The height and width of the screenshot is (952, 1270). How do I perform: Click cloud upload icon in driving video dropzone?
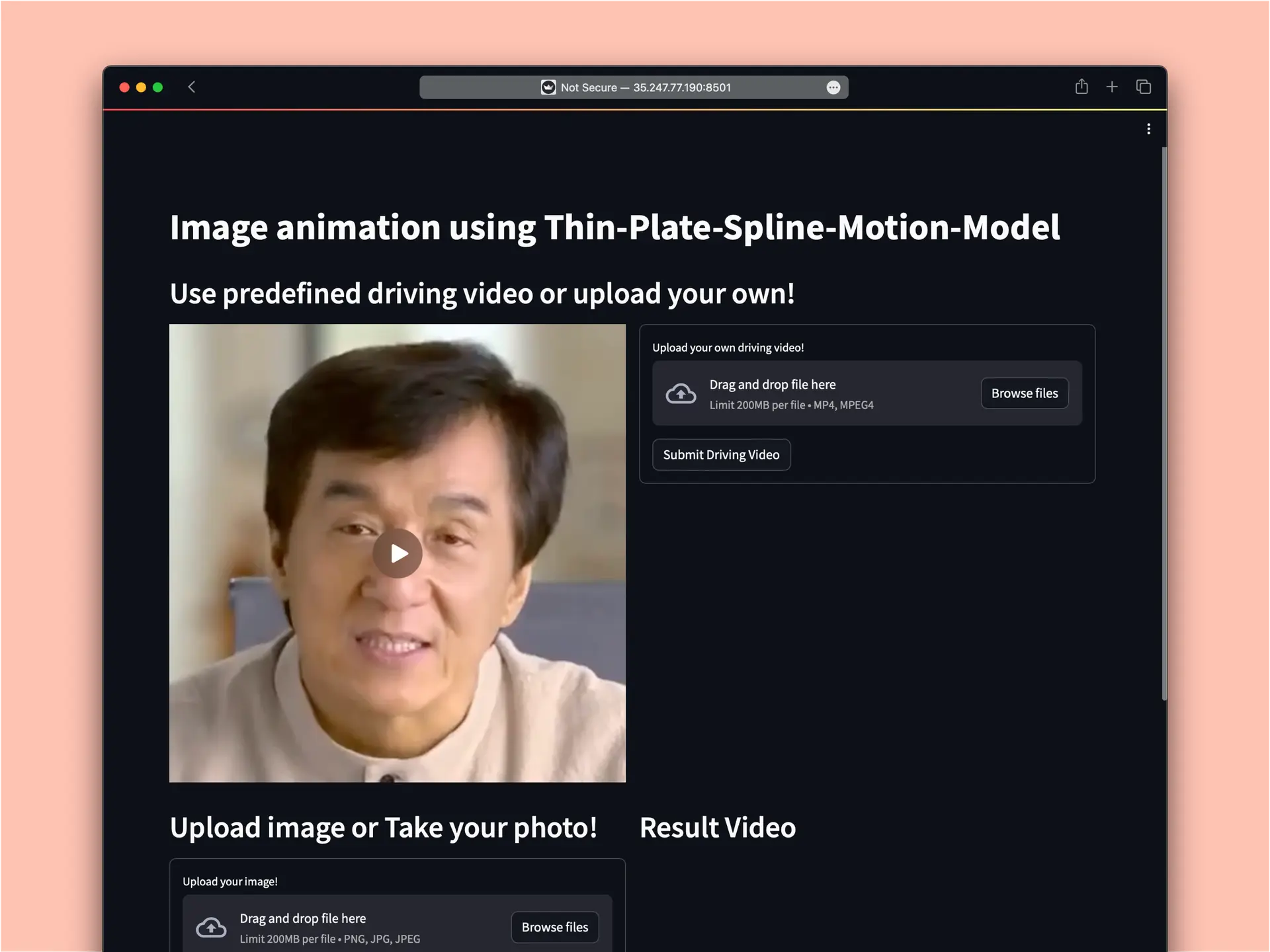681,393
